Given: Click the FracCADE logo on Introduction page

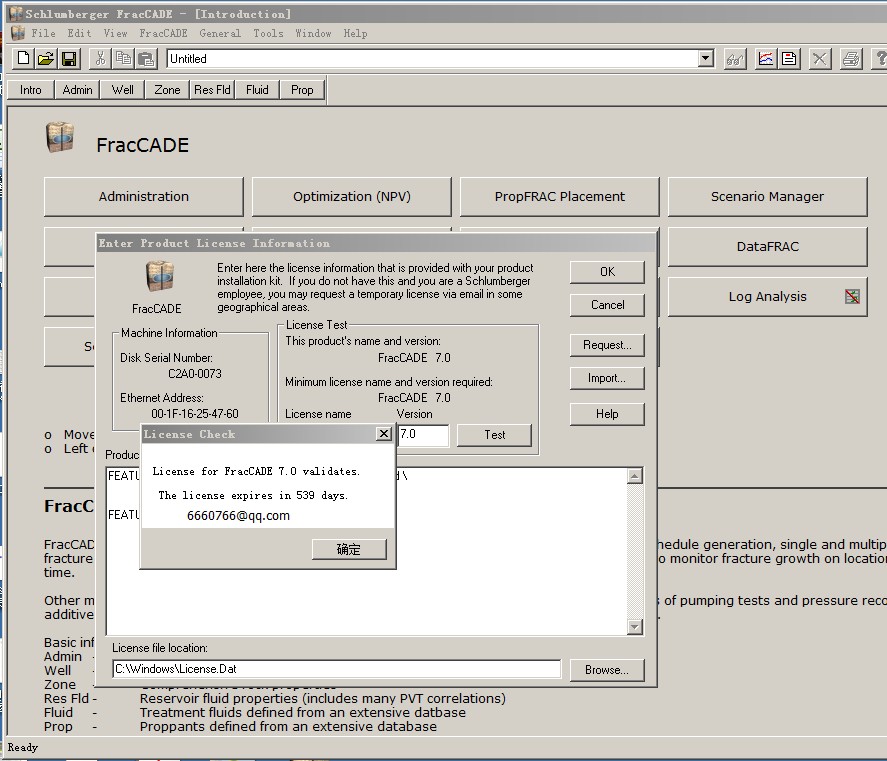Looking at the screenshot, I should tap(60, 137).
